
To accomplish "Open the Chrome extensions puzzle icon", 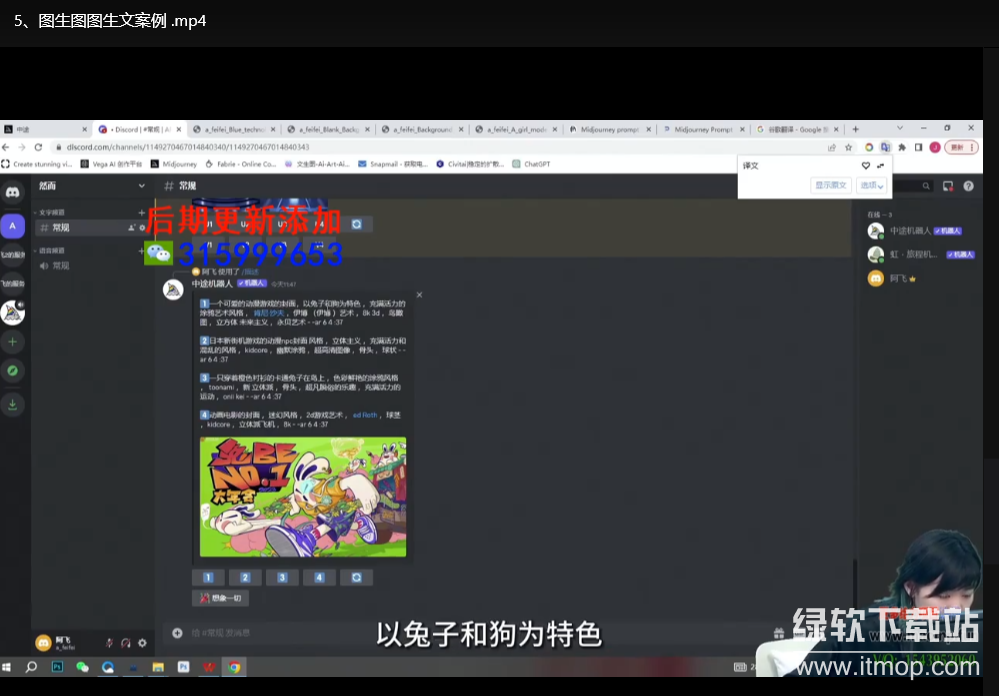I will tap(902, 147).
